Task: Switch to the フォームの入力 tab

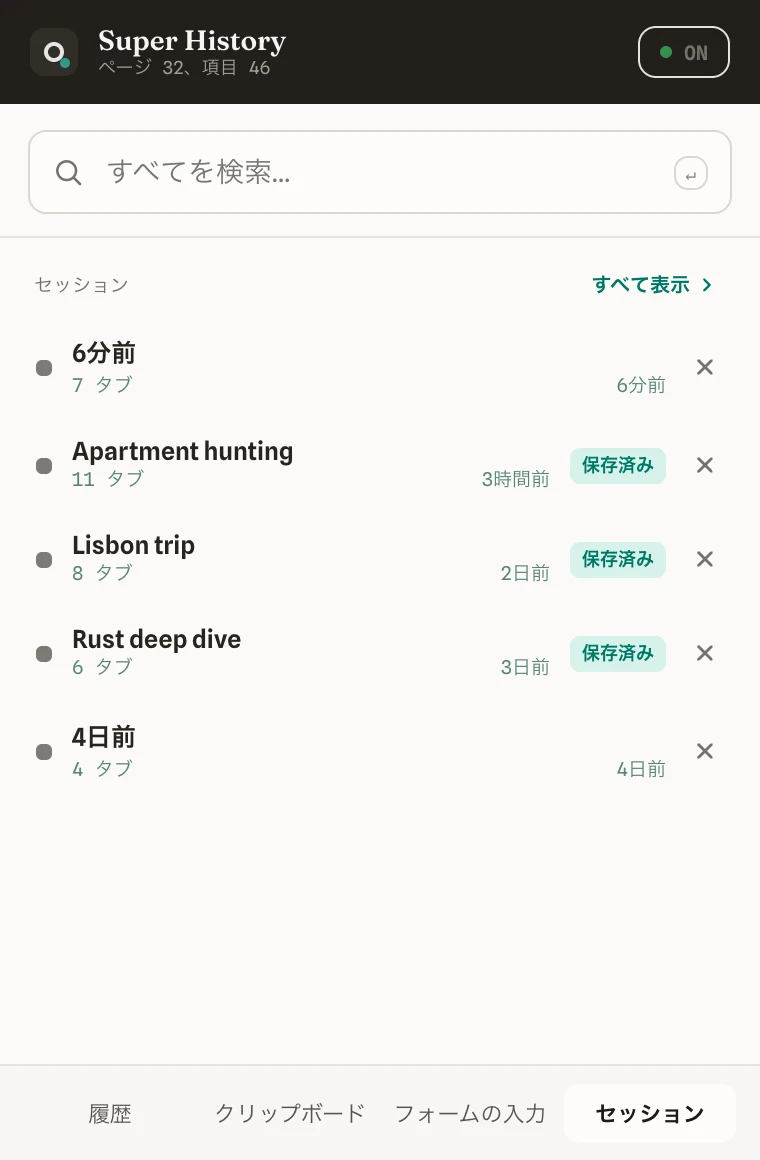Action: [x=470, y=1113]
